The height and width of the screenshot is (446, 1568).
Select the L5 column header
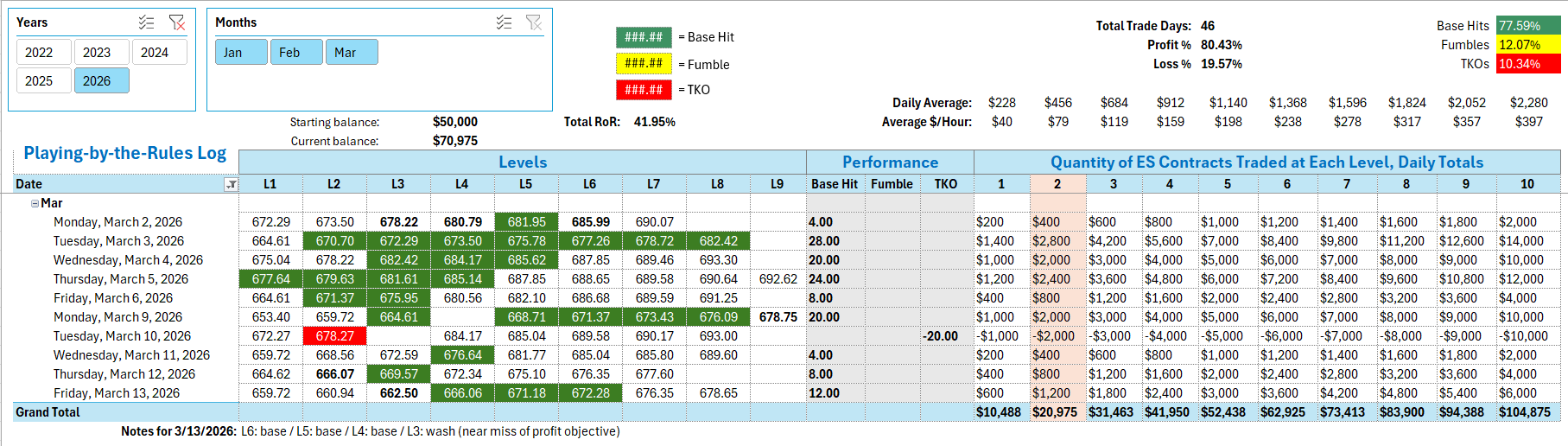tap(525, 184)
